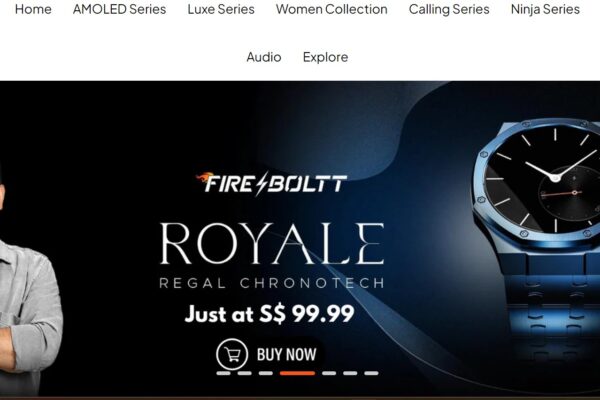Image resolution: width=600 pixels, height=400 pixels.
Task: Jump to fifth carousel slide indicator
Action: click(329, 373)
